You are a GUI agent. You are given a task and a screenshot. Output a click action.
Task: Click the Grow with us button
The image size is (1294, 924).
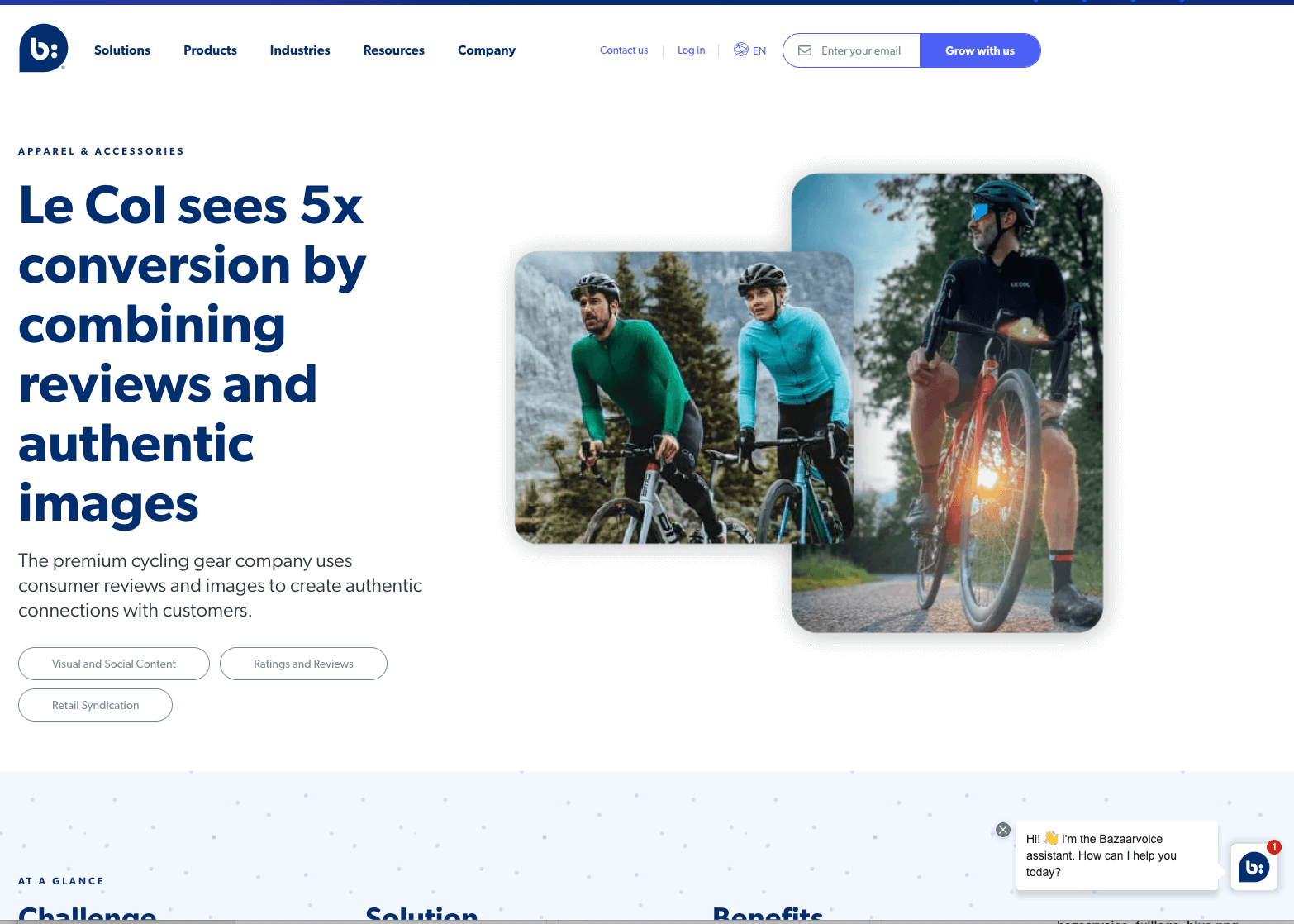pyautogui.click(x=980, y=50)
